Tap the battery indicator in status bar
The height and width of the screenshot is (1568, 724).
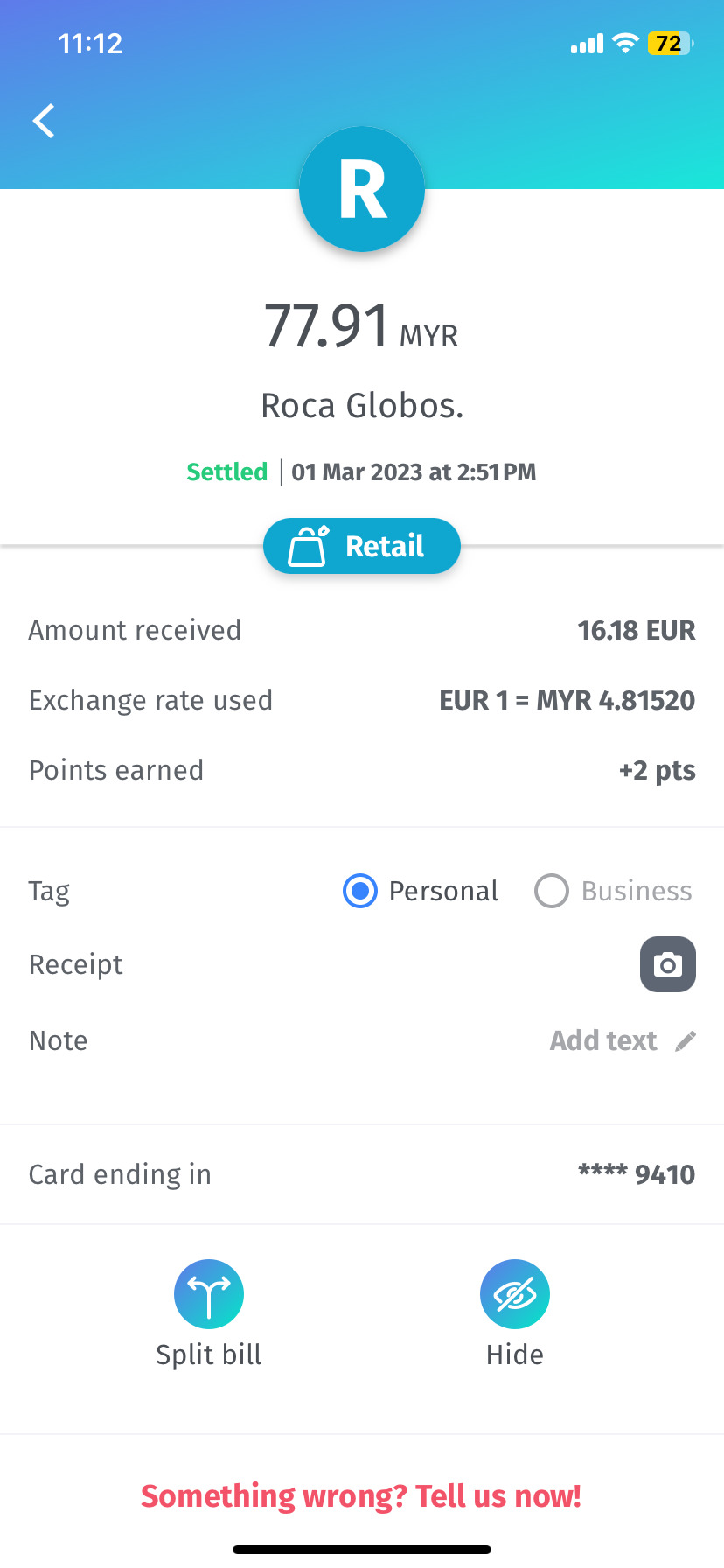click(670, 44)
